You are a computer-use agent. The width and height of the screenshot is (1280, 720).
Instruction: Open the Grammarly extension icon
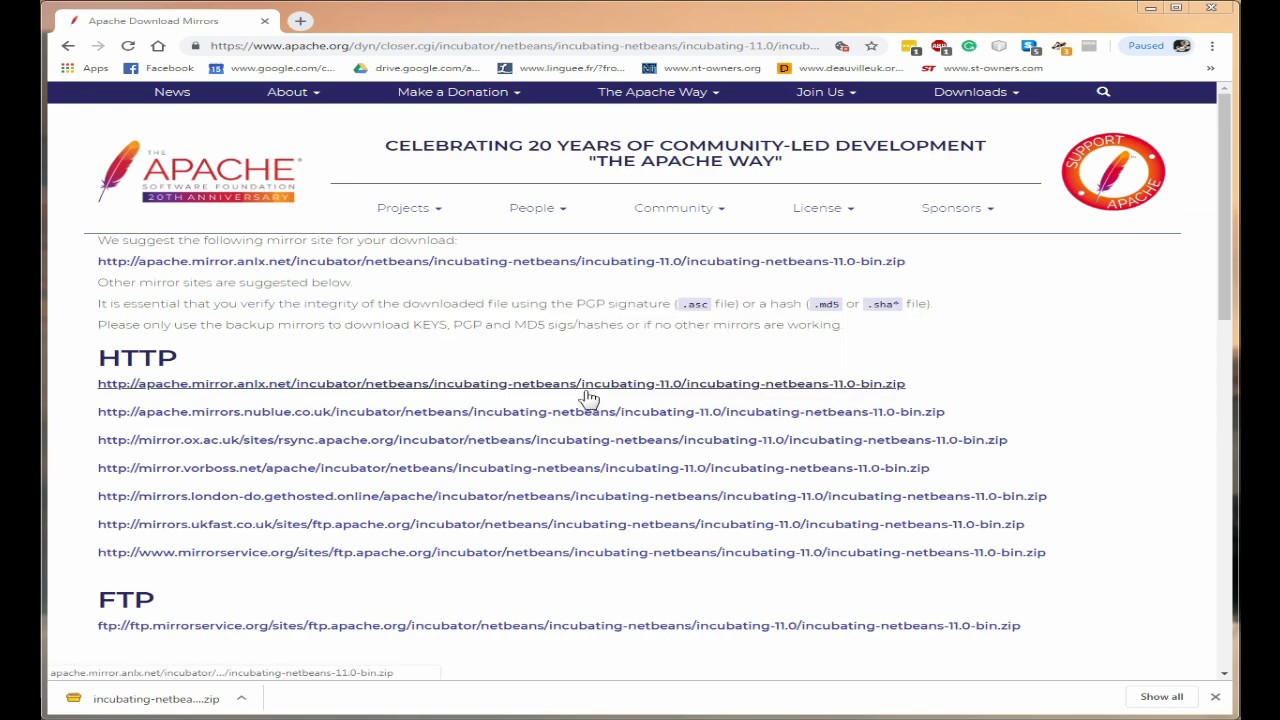click(x=969, y=46)
